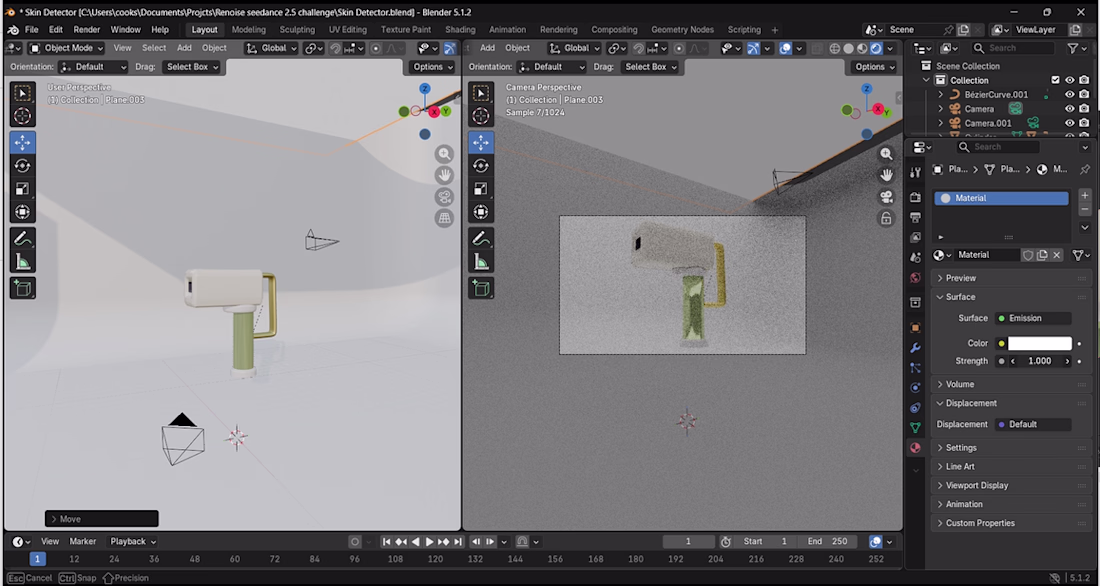Open the Render properties tab
This screenshot has width=1100, height=586.
pyautogui.click(x=915, y=197)
